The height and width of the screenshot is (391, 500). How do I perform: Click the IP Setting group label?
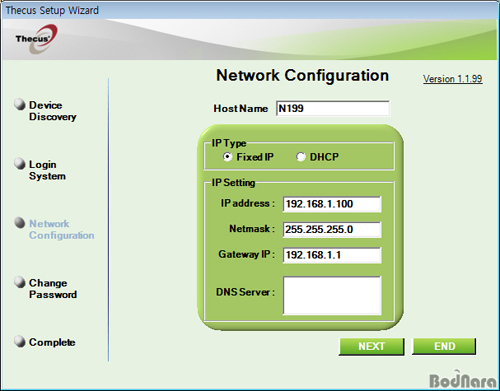[233, 182]
